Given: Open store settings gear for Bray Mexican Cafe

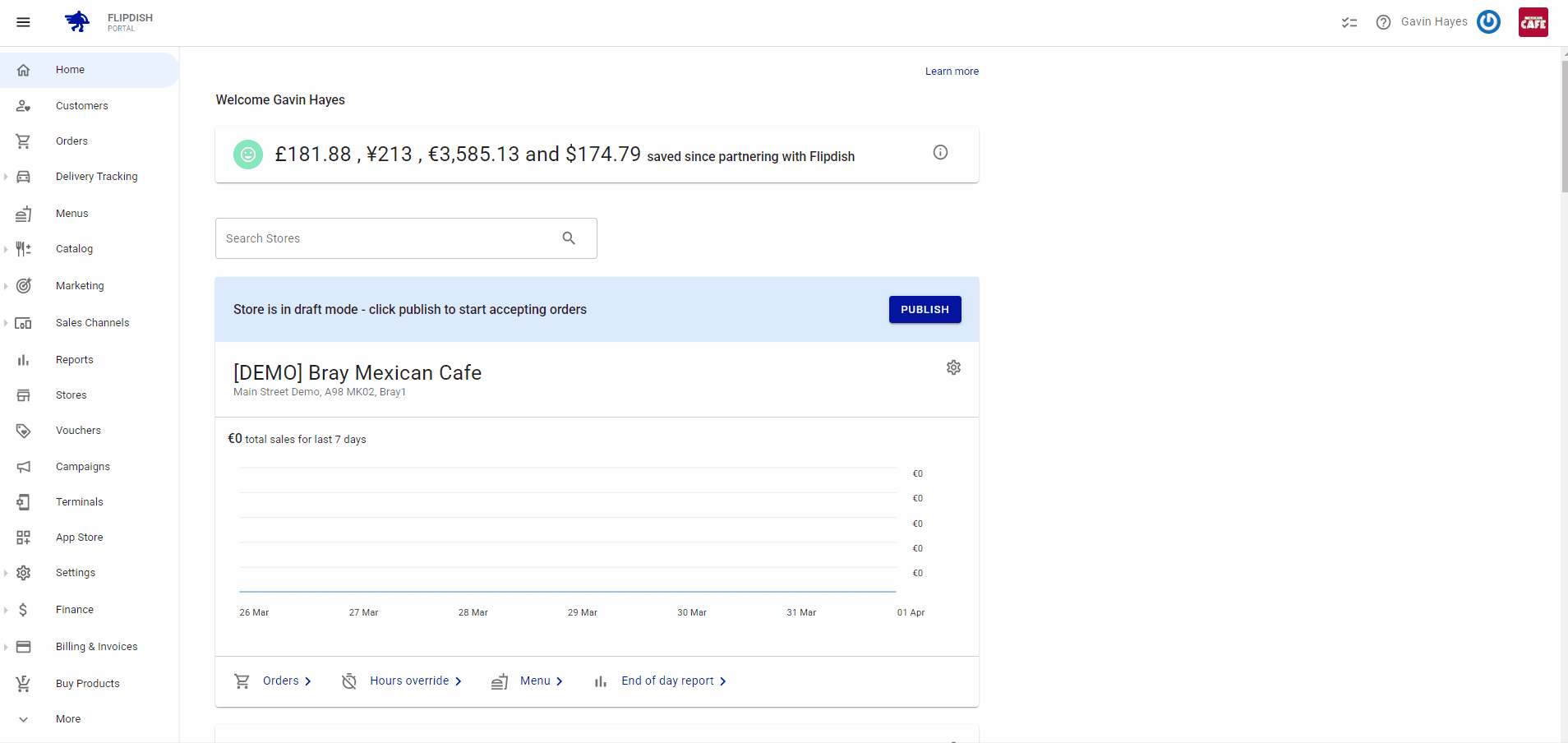Looking at the screenshot, I should (953, 367).
